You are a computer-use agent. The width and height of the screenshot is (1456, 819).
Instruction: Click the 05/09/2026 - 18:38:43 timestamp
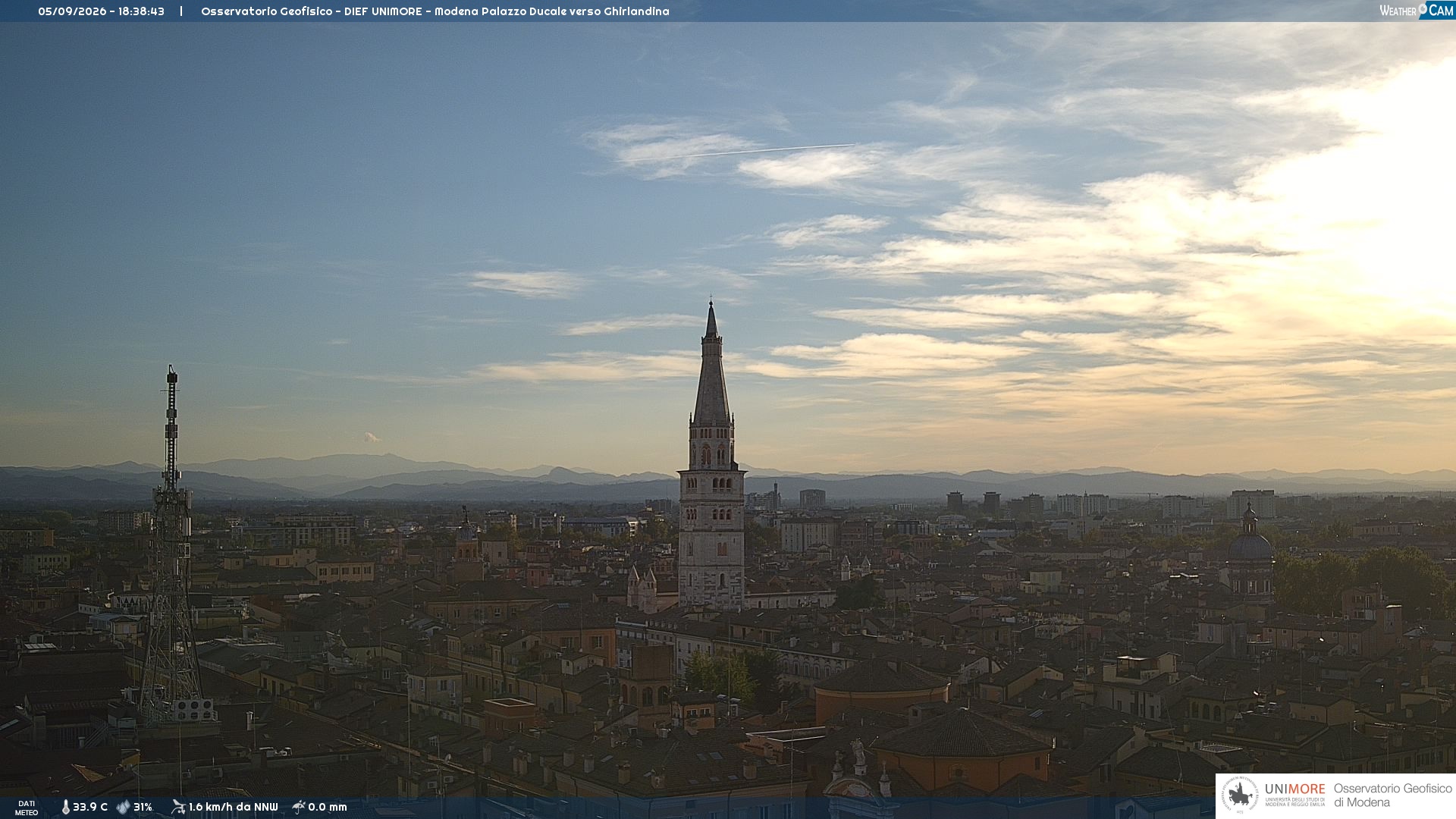101,11
